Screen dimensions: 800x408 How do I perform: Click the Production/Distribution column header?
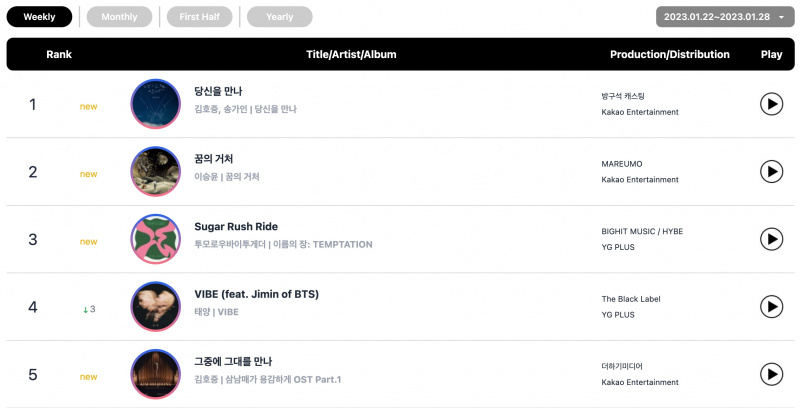pyautogui.click(x=669, y=55)
